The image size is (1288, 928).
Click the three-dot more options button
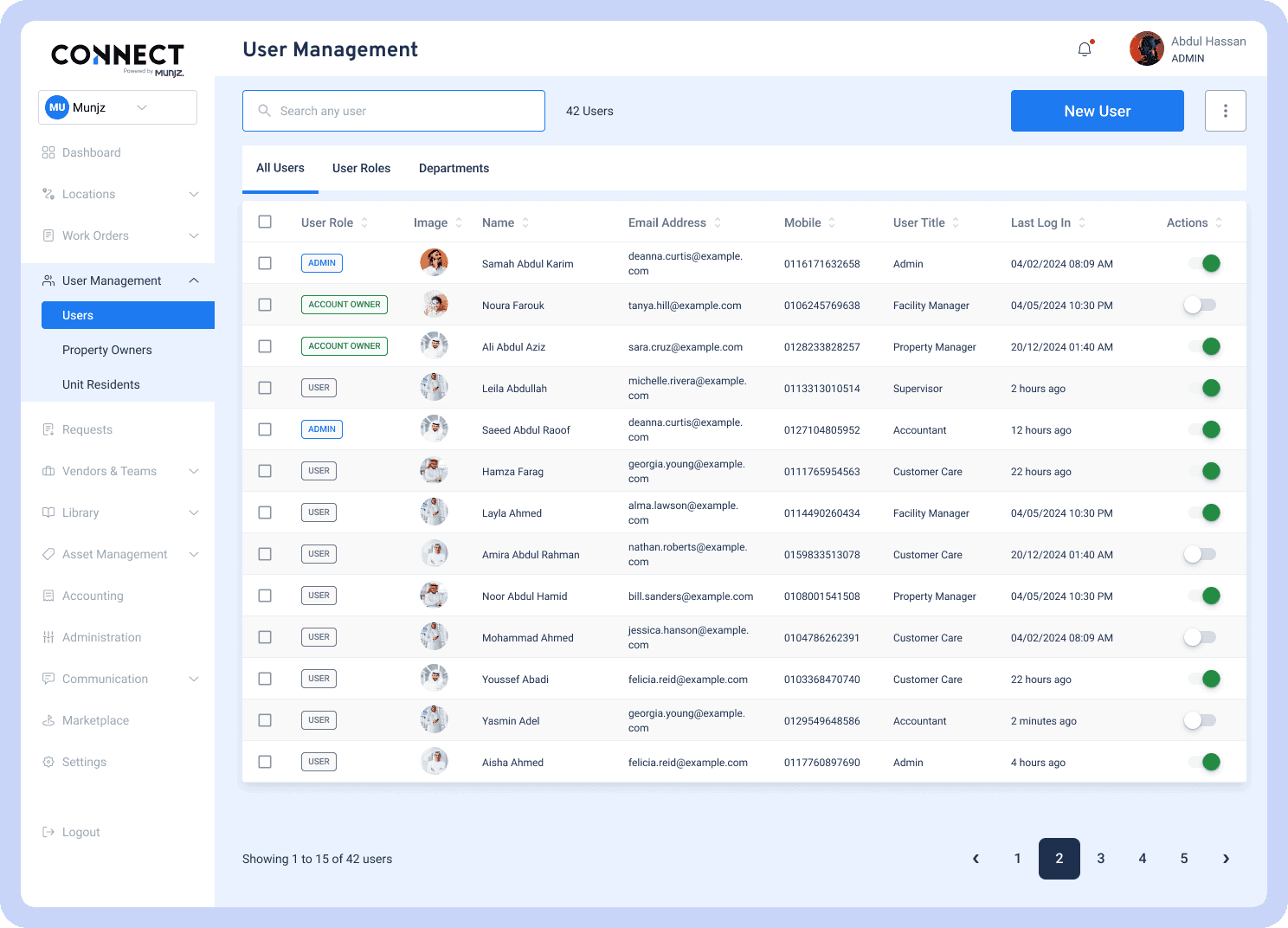coord(1225,111)
